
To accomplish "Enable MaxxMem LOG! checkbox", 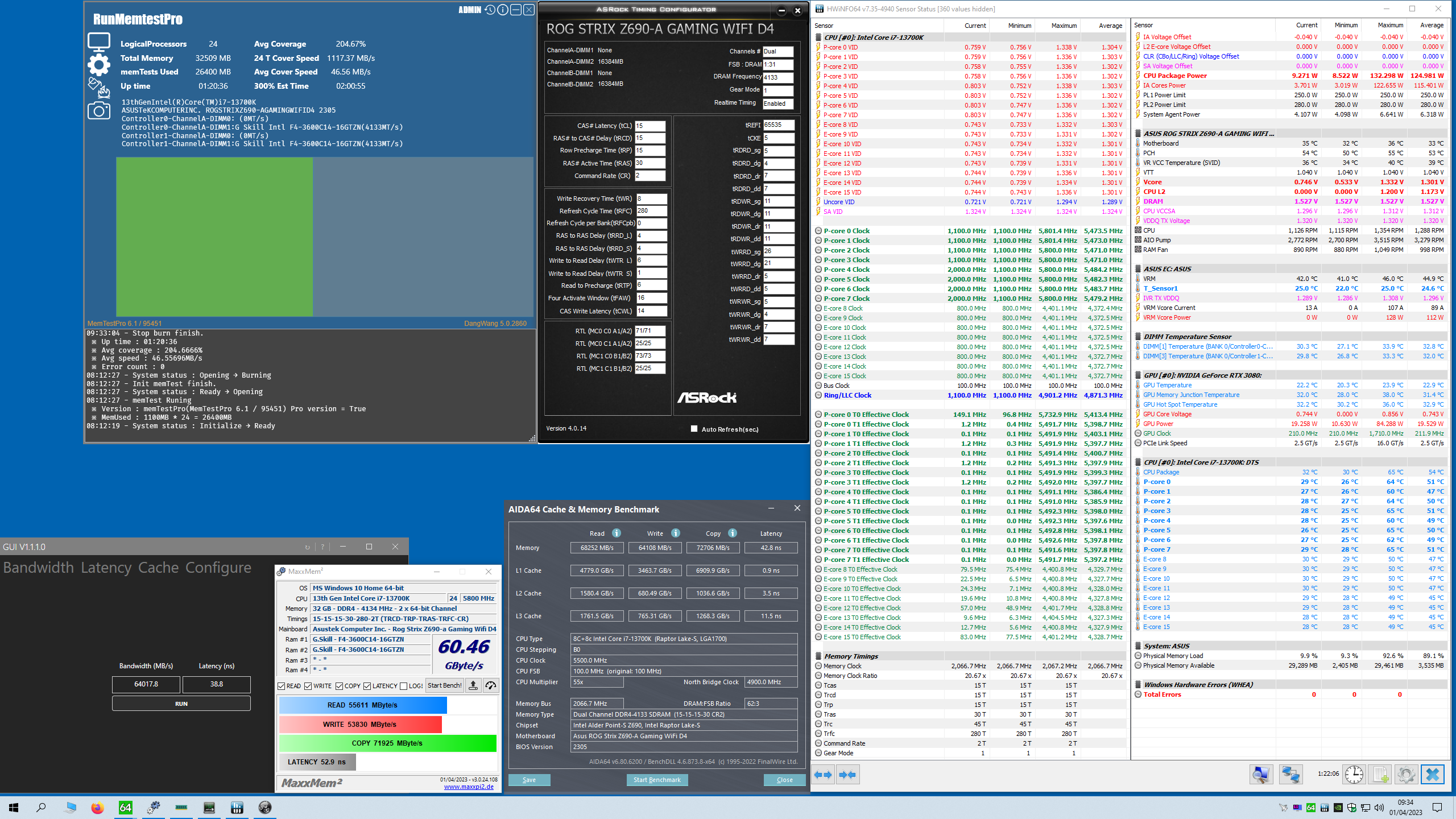I will [403, 686].
